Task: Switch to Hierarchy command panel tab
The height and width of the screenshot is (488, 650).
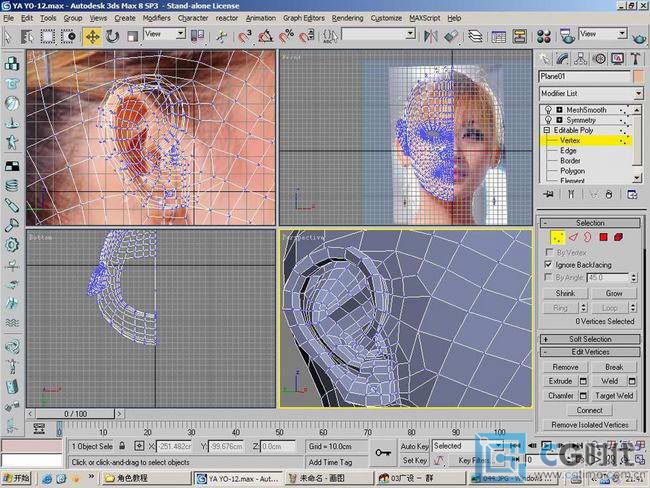Action: click(581, 59)
